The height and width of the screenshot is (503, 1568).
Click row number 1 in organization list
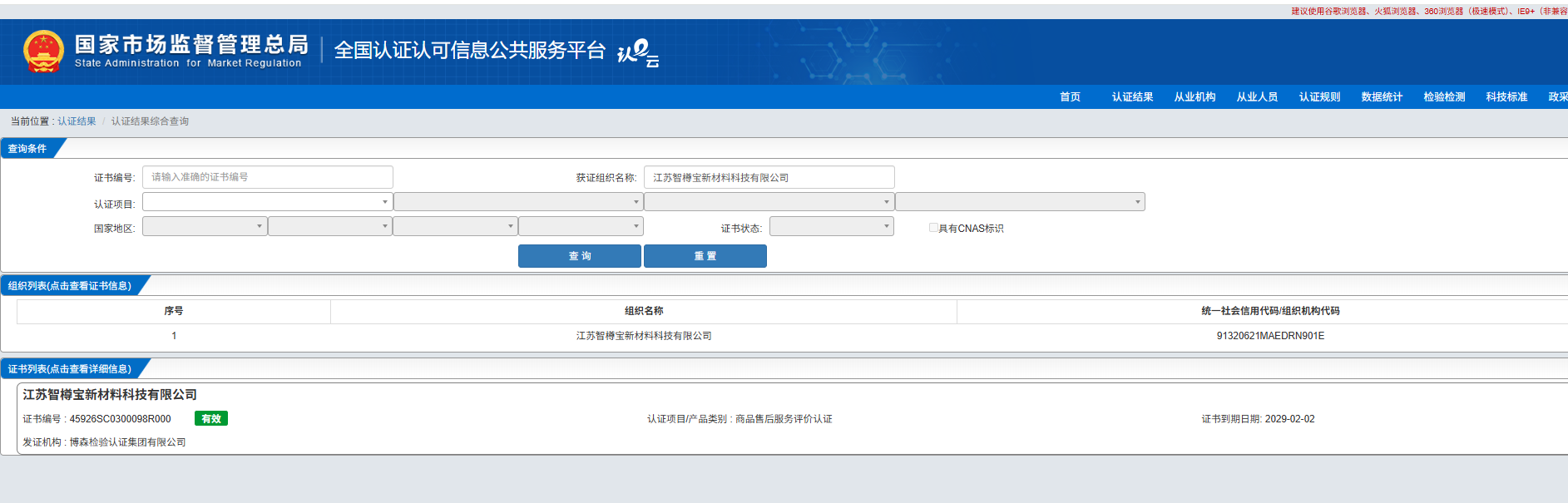pyautogui.click(x=174, y=336)
